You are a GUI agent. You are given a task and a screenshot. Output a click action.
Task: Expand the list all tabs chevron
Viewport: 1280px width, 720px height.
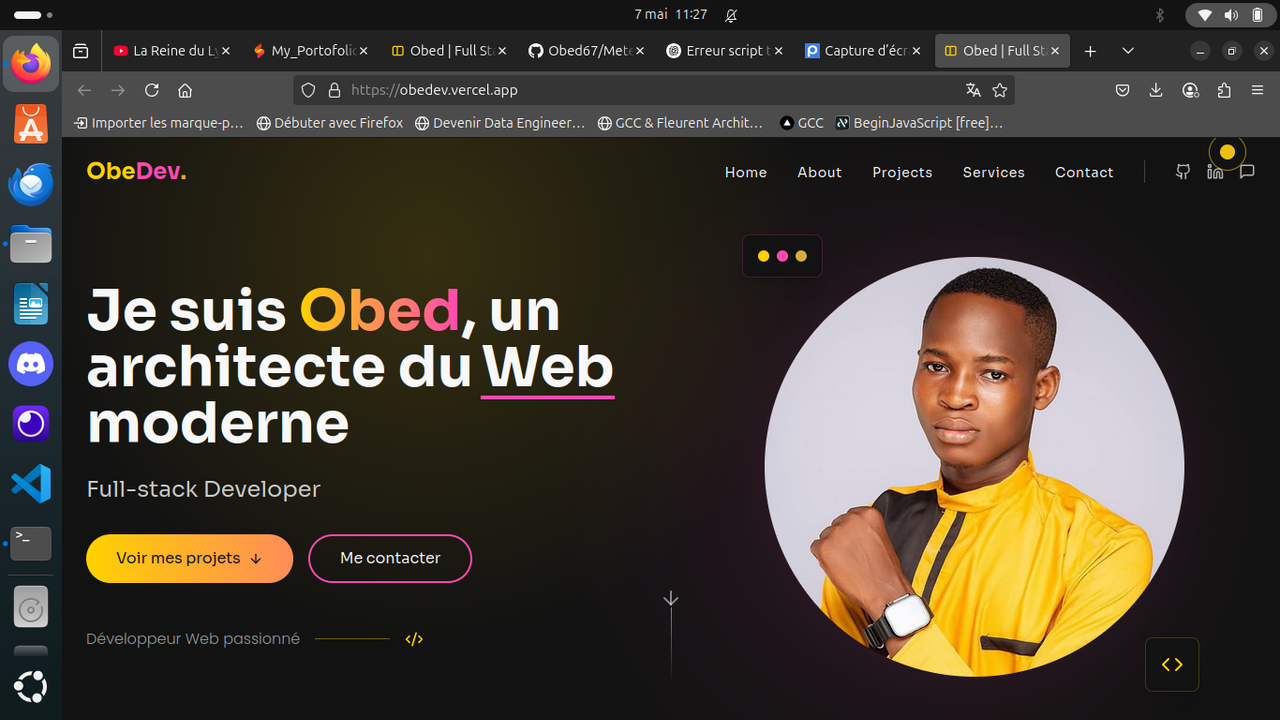pyautogui.click(x=1128, y=51)
